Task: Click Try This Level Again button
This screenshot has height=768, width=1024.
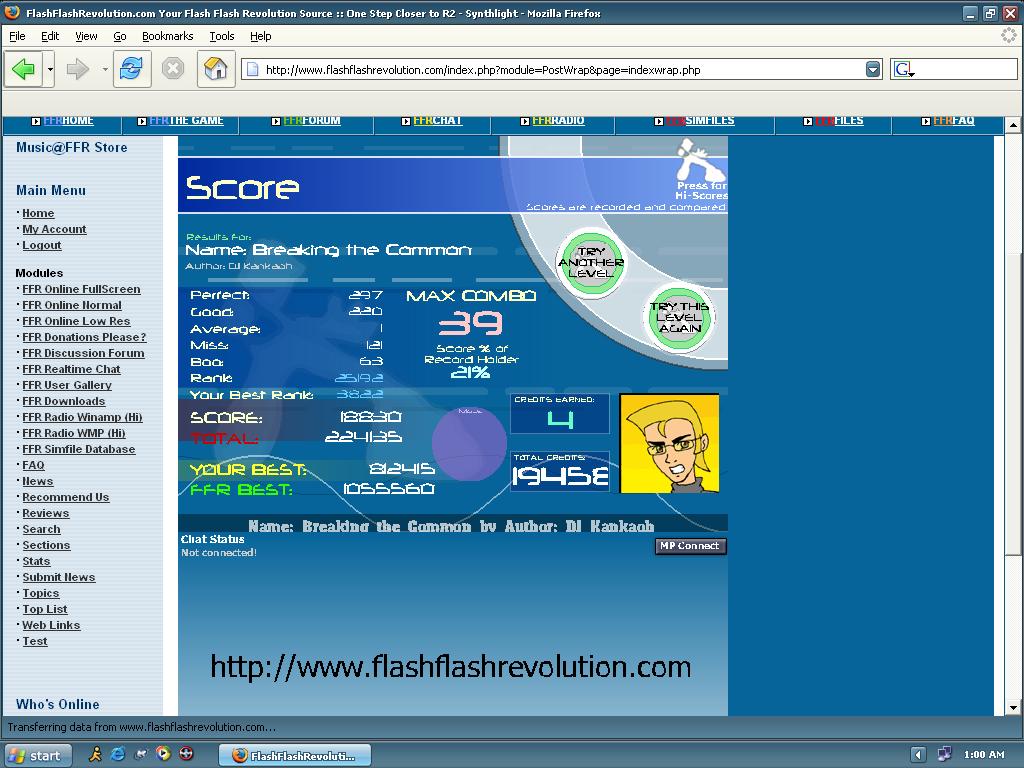Action: pos(679,317)
